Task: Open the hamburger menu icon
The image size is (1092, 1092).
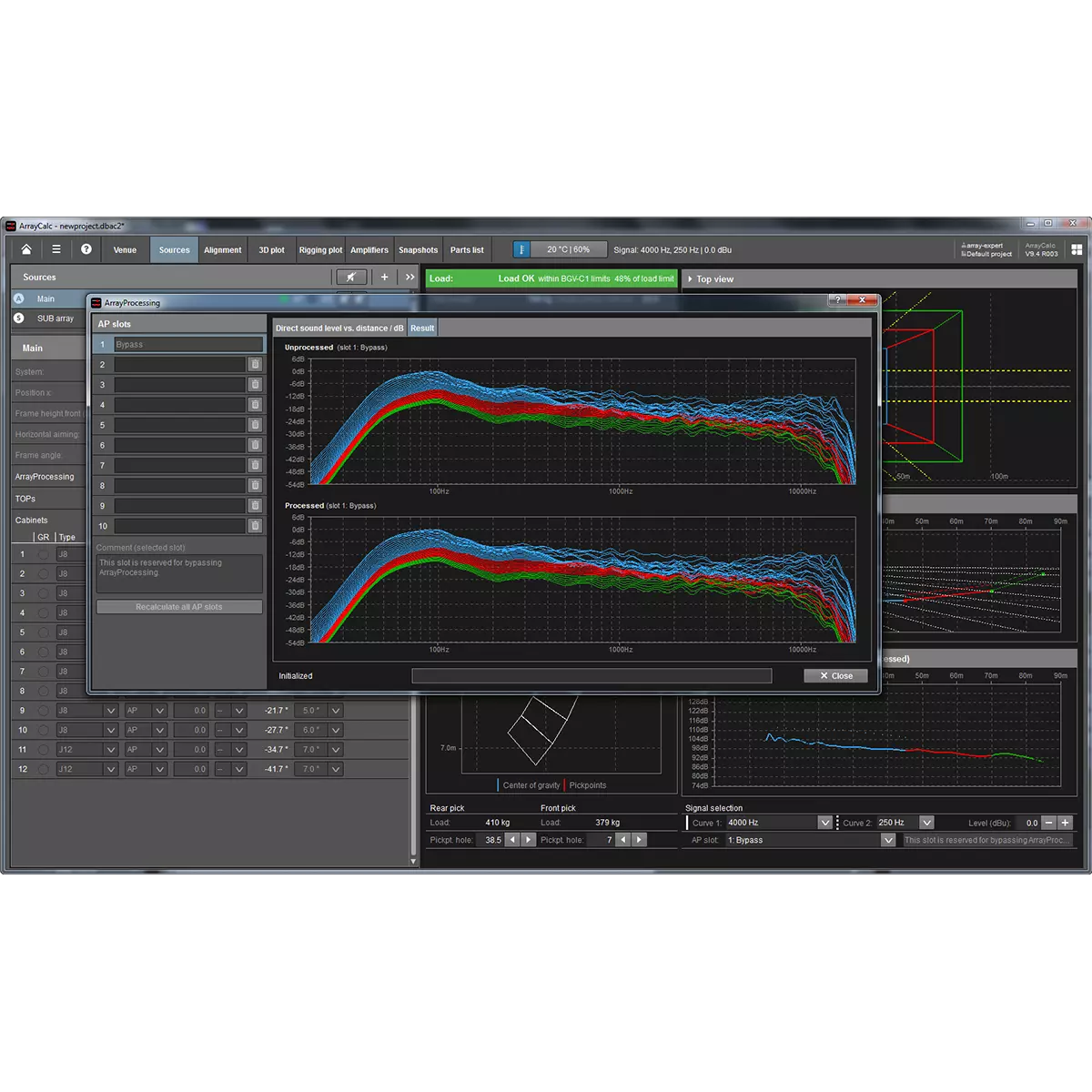Action: (56, 249)
